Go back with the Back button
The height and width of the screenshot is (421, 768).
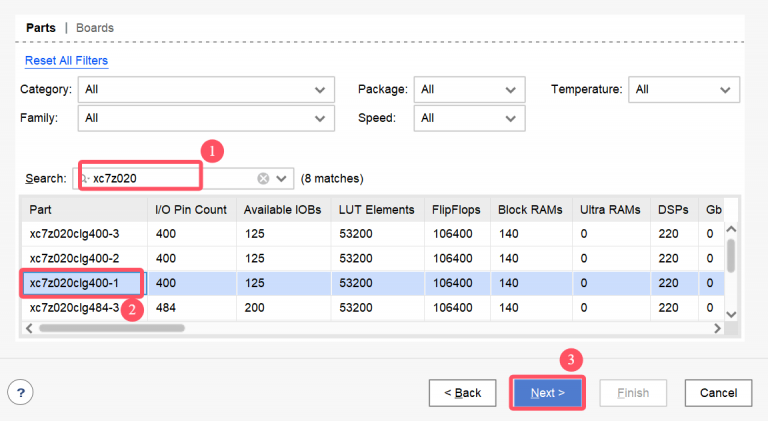(462, 393)
